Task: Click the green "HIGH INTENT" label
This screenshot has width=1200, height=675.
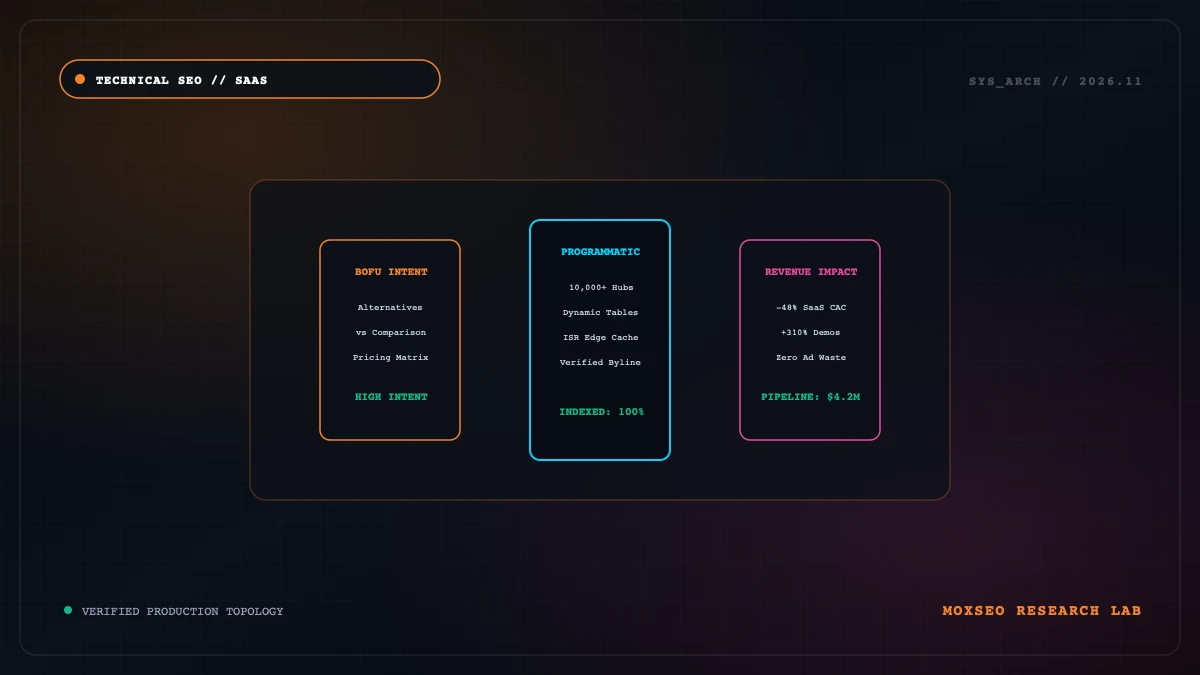Action: 390,397
